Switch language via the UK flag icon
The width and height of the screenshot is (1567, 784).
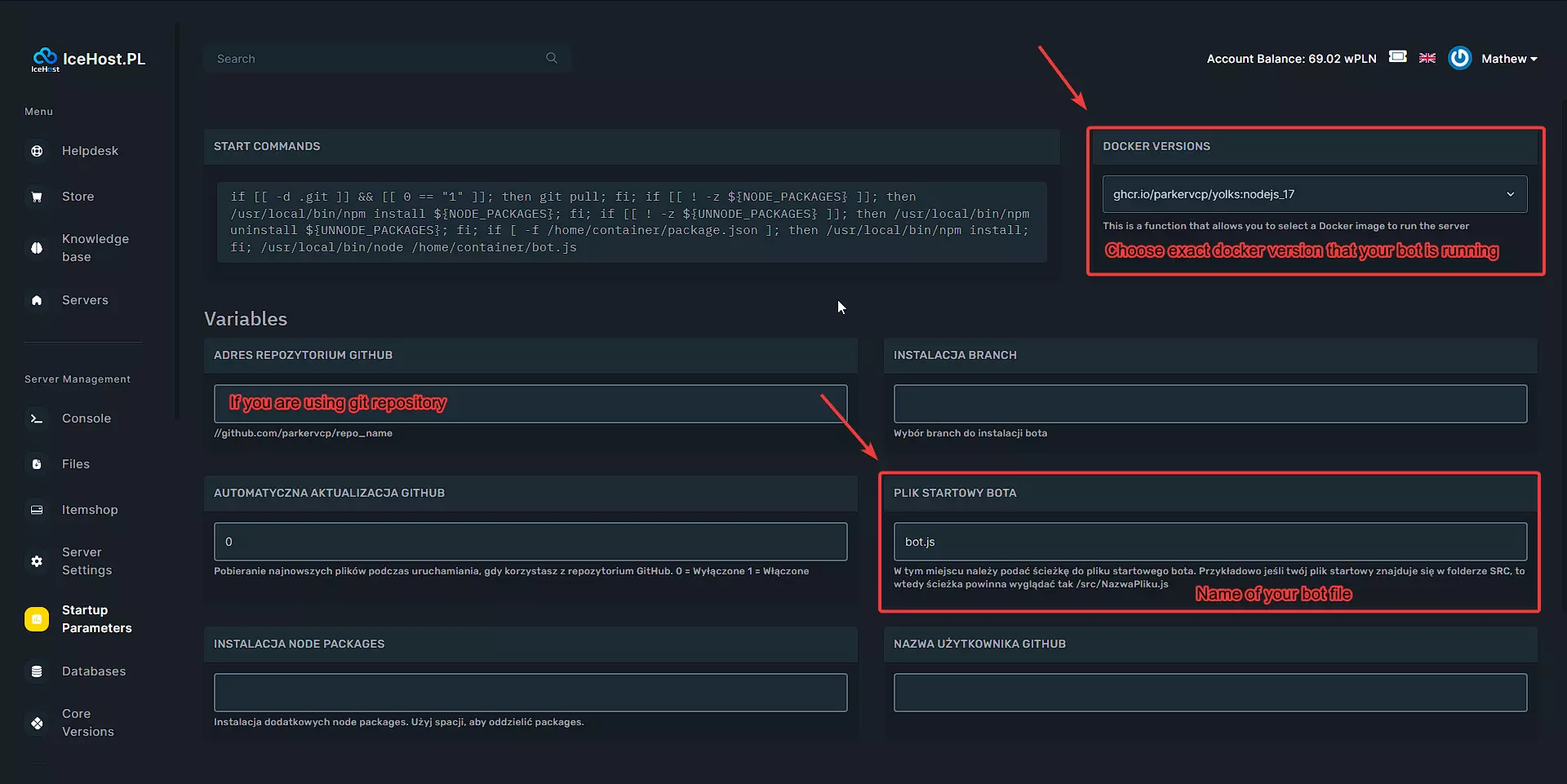(1427, 58)
